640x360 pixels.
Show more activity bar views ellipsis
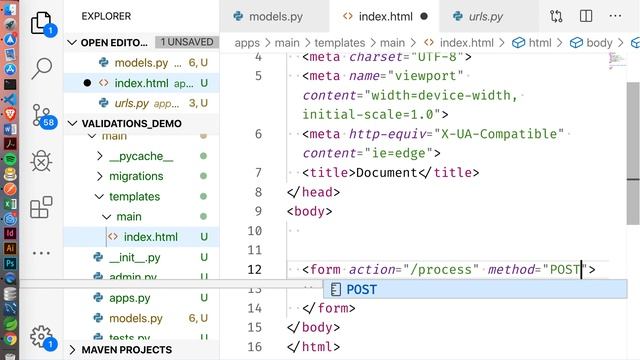41,253
